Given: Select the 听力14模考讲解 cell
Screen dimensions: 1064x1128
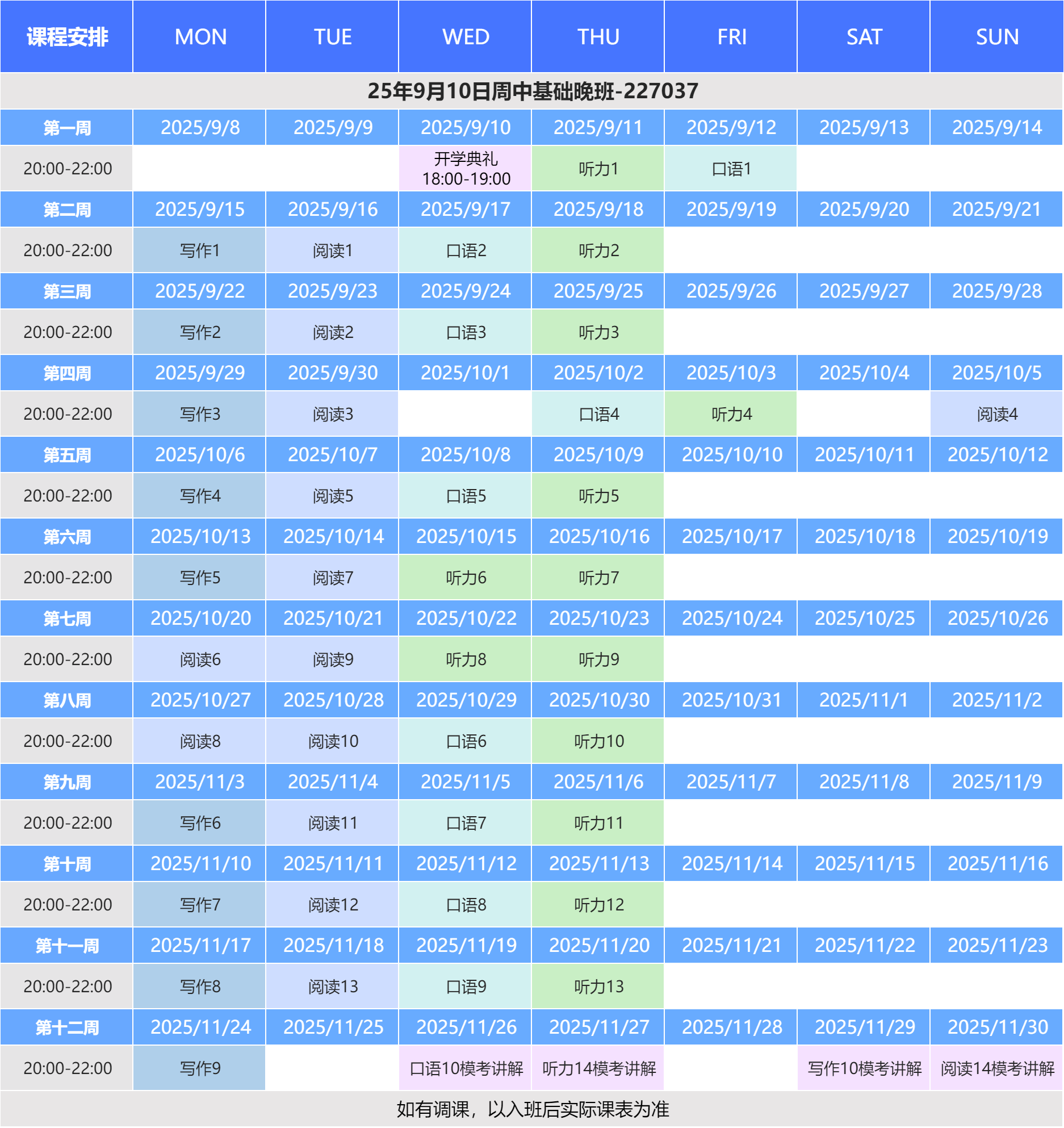Looking at the screenshot, I should [598, 1068].
